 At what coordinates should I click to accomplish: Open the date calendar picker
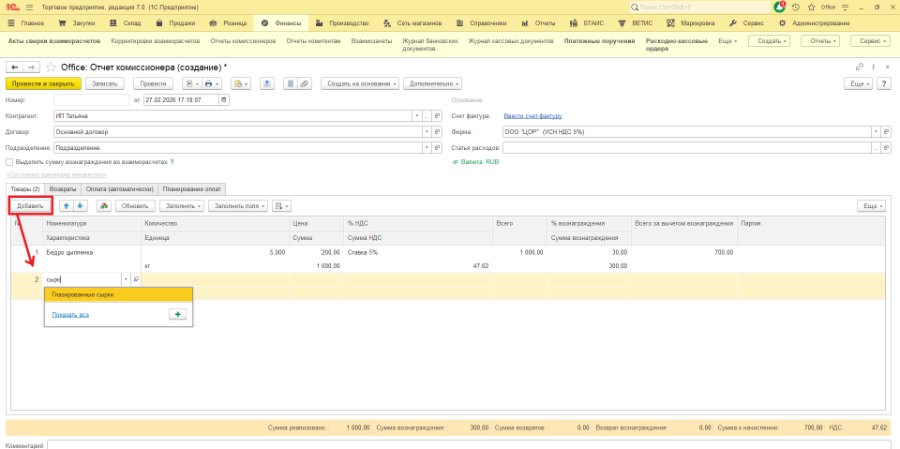[224, 100]
